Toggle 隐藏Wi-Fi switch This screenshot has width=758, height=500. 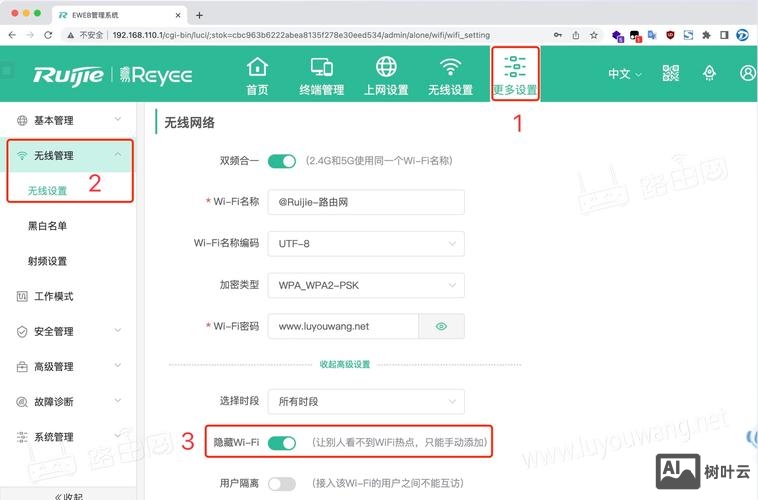click(282, 442)
